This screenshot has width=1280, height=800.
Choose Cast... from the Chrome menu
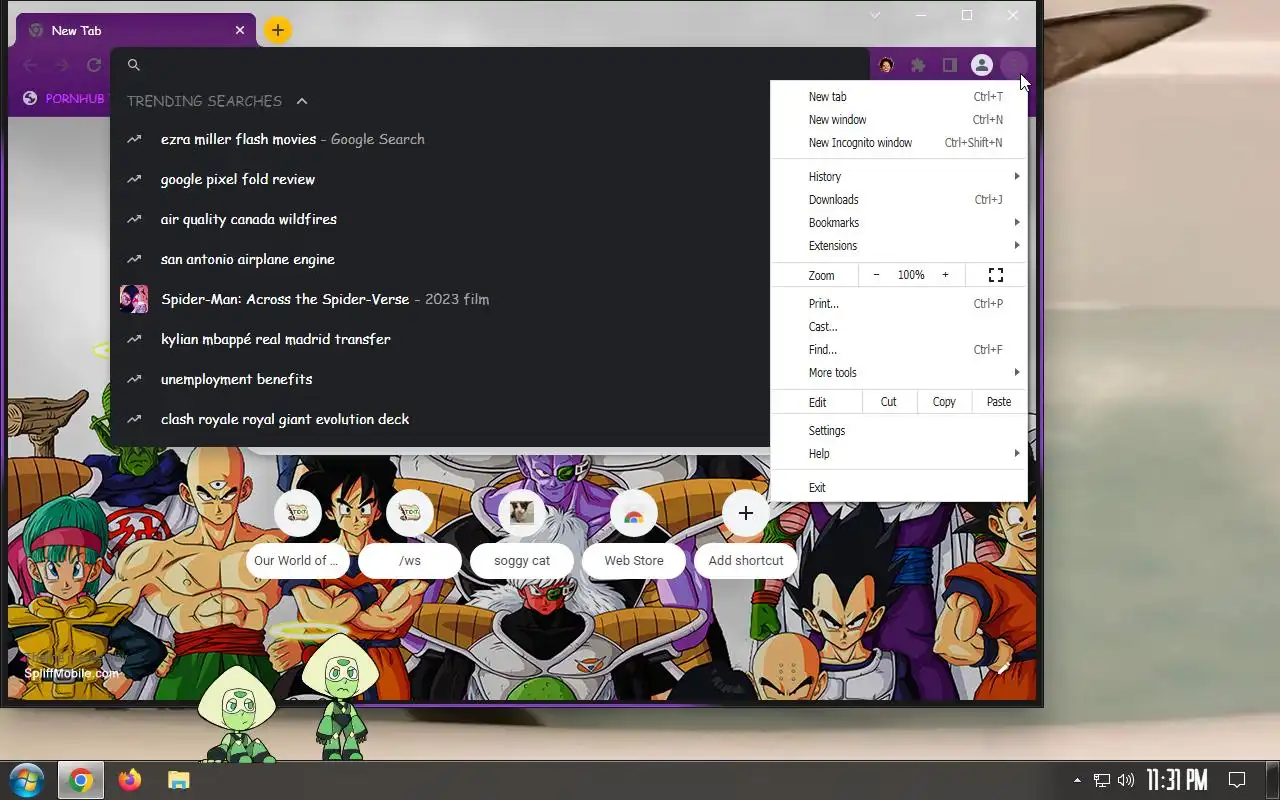coord(899,327)
